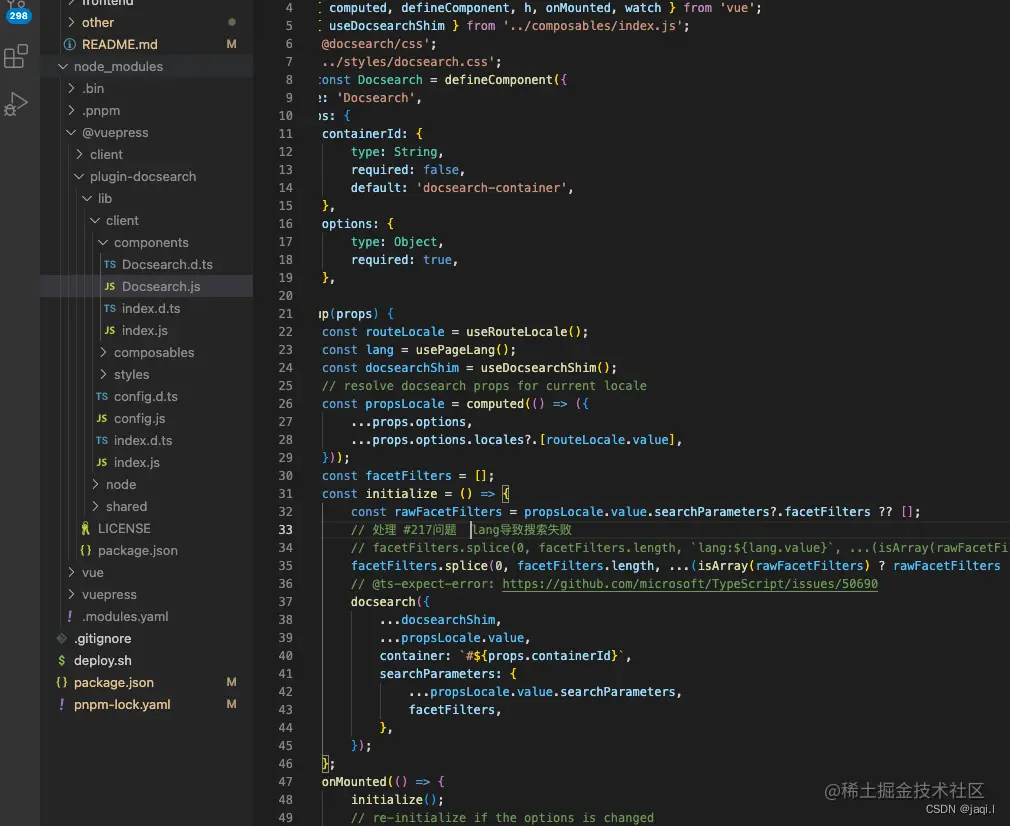Screen dimensions: 1010x826
Task: Click 'useRouteLocale' on line 22
Action: click(517, 332)
